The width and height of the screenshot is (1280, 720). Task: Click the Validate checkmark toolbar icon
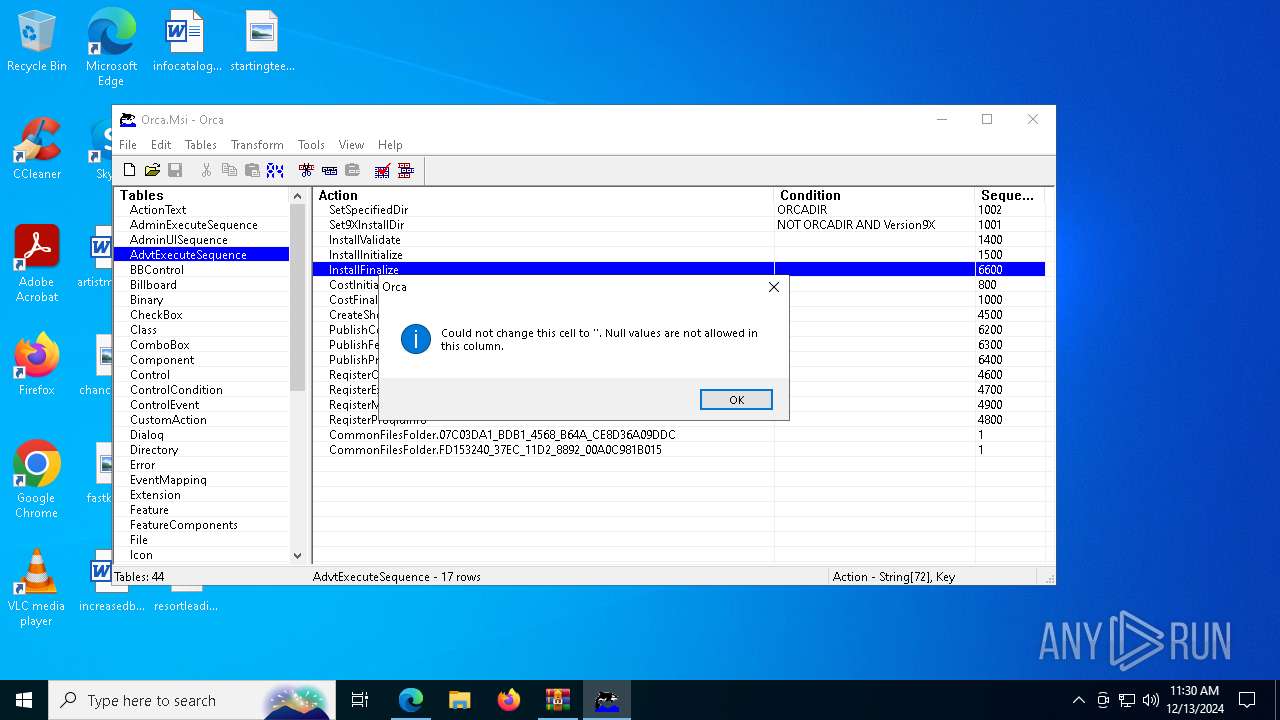382,171
